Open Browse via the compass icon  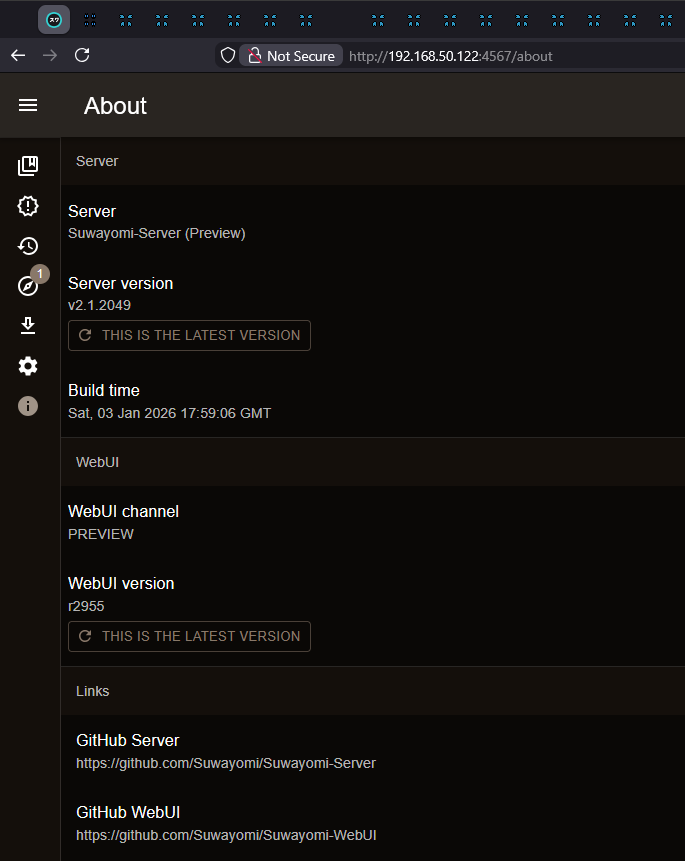click(x=28, y=286)
